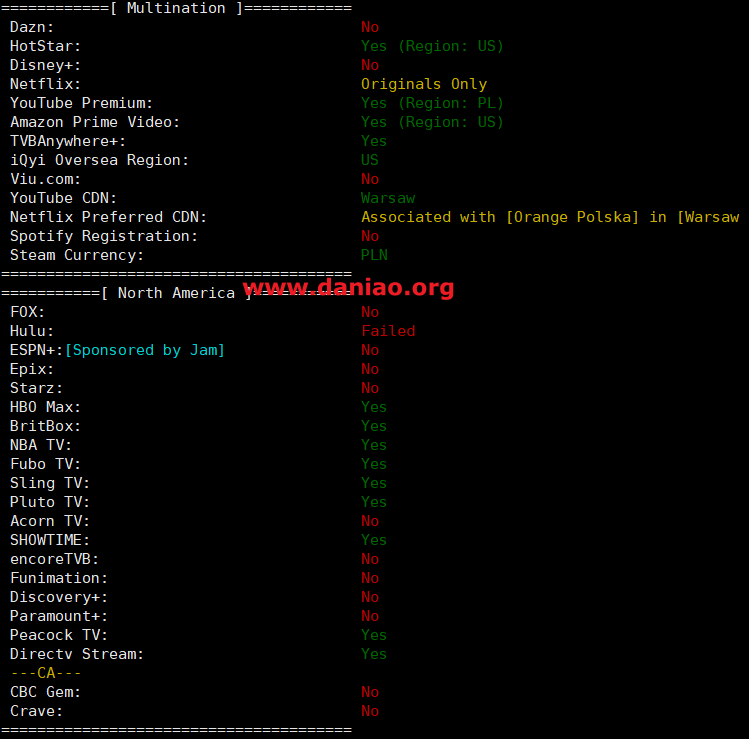Select the YouTube CDN value "Warsaw"
This screenshot has width=749, height=739.
tap(388, 198)
